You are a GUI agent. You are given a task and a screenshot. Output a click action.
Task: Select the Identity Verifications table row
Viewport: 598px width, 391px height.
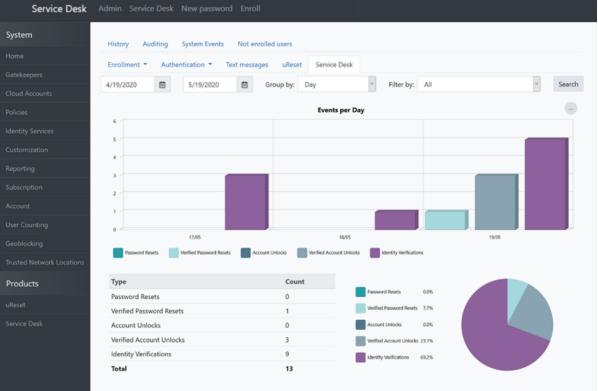coord(222,354)
